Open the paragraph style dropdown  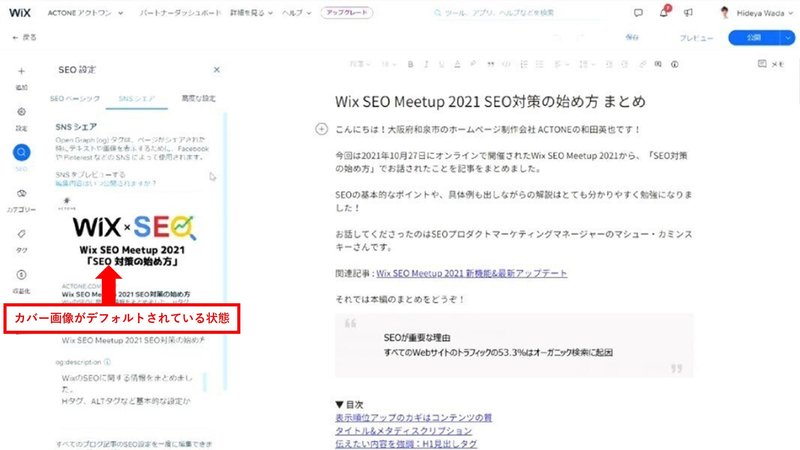click(x=360, y=64)
